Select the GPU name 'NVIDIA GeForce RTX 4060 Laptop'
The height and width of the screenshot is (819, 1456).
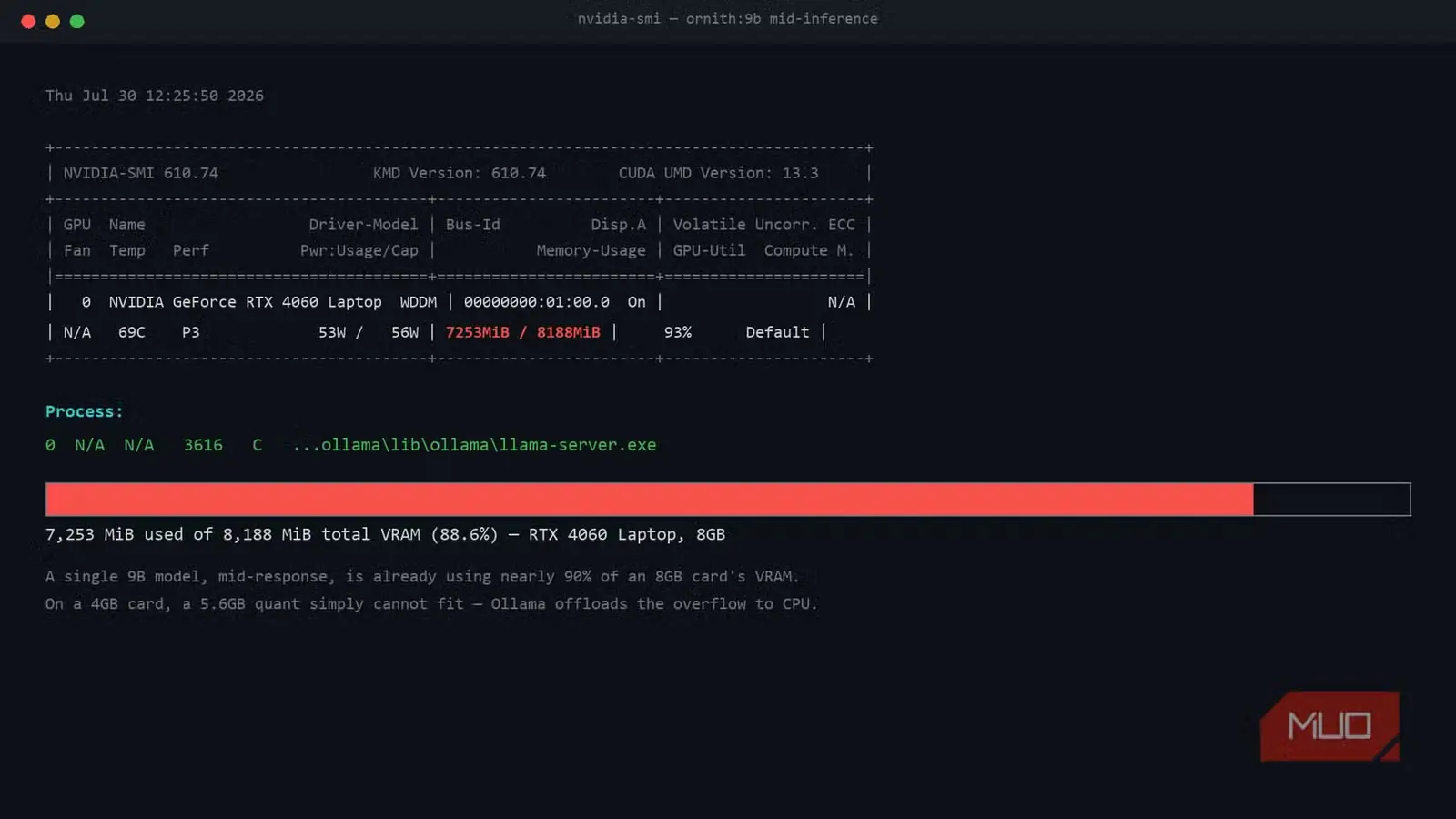245,302
